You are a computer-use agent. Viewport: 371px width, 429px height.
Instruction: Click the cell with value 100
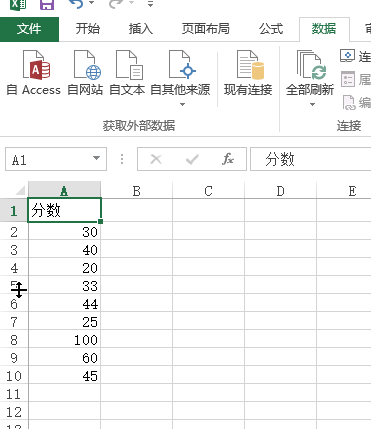(x=64, y=339)
